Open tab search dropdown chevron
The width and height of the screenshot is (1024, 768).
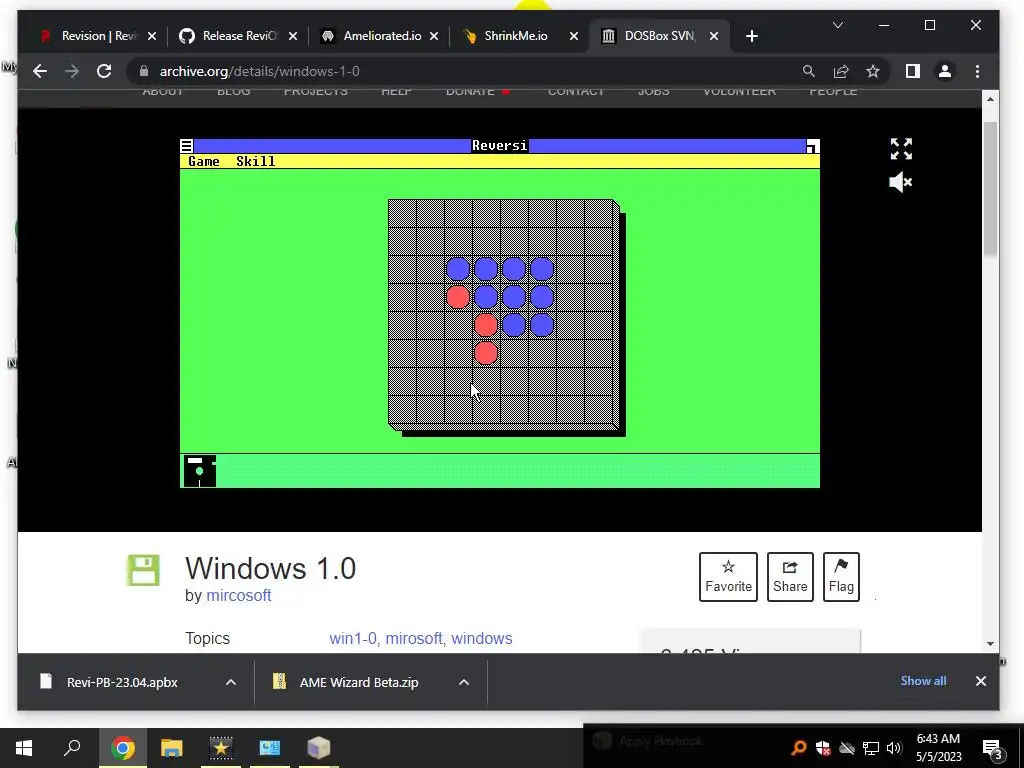tap(838, 25)
